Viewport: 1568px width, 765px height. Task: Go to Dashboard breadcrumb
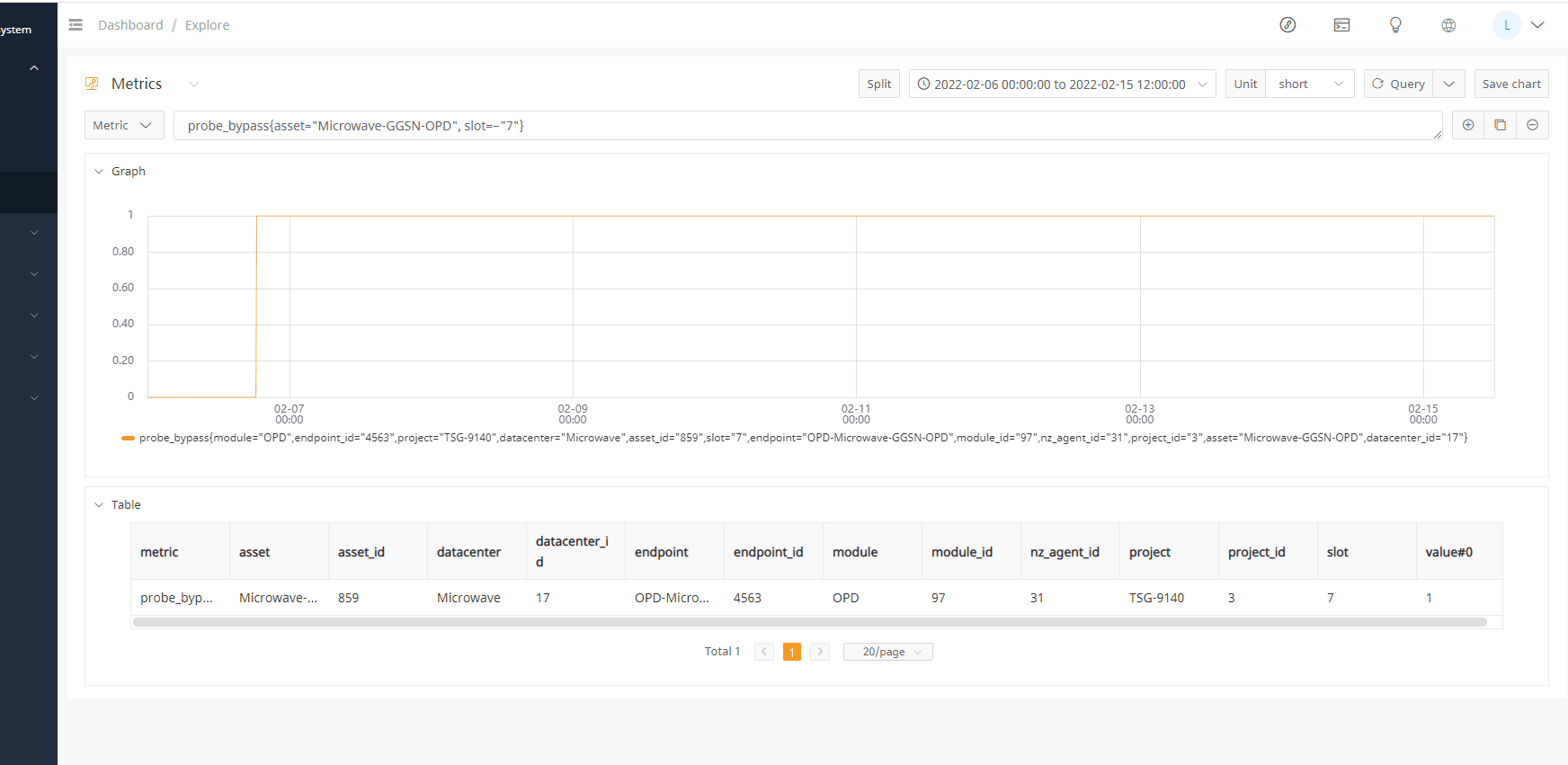[x=130, y=25]
